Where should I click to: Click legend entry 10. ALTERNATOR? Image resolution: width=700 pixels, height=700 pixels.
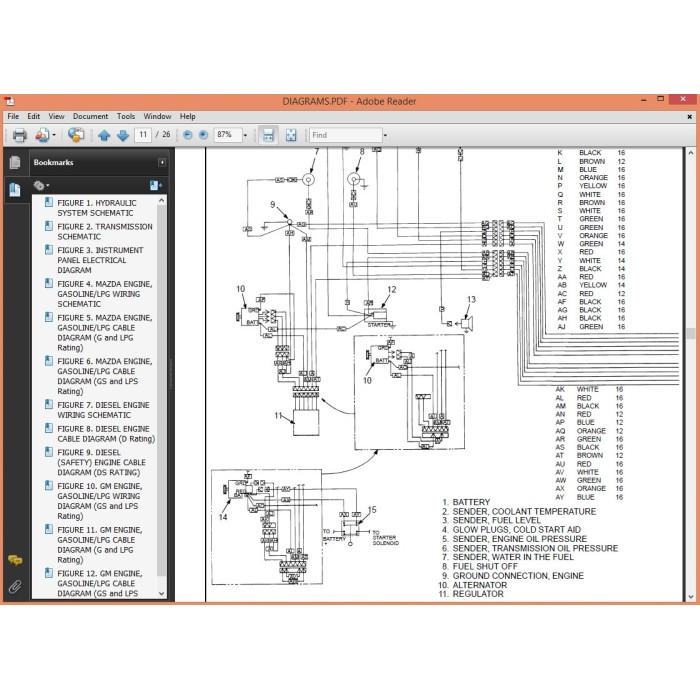point(473,585)
